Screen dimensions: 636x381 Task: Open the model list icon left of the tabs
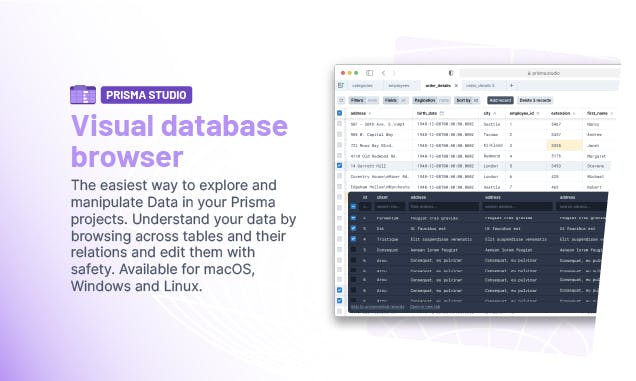coord(341,85)
